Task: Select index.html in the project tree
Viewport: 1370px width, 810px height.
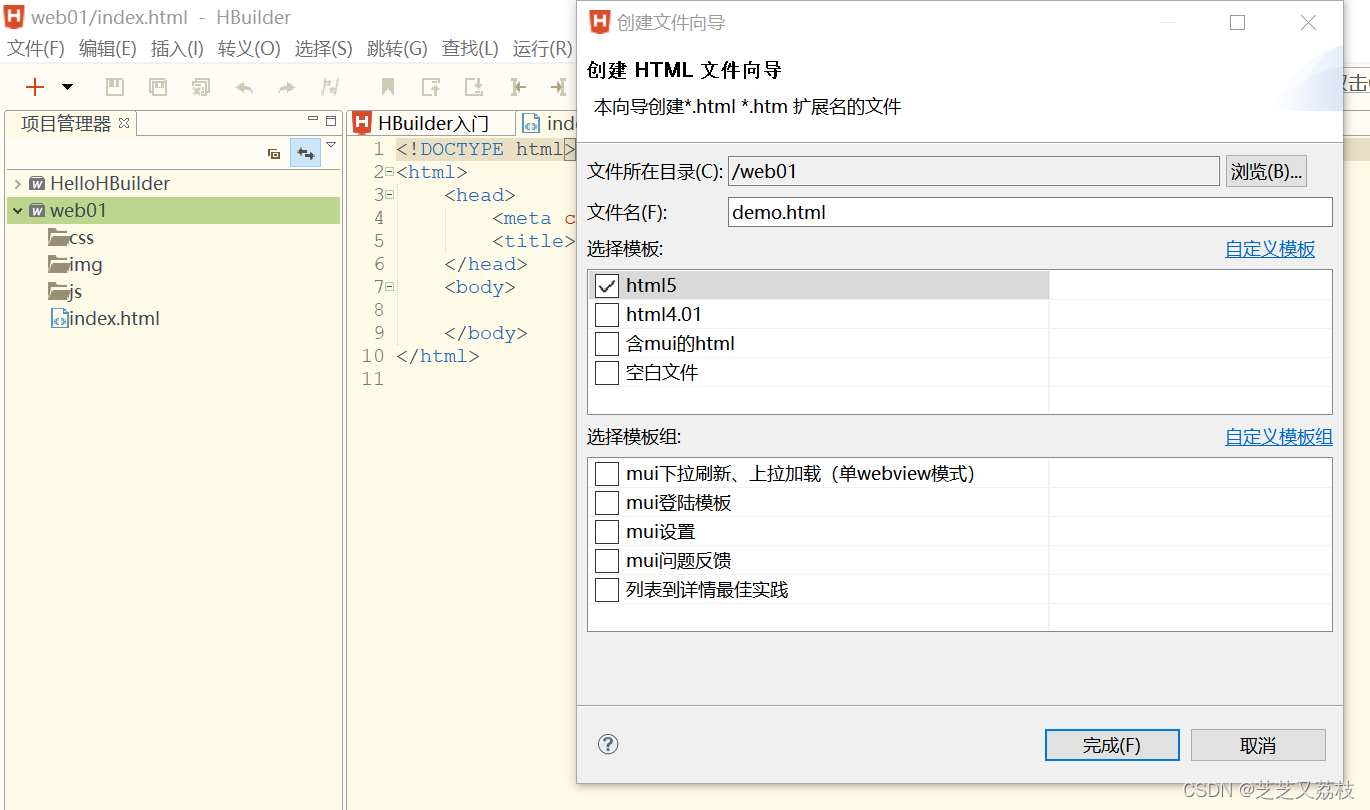Action: click(105, 319)
